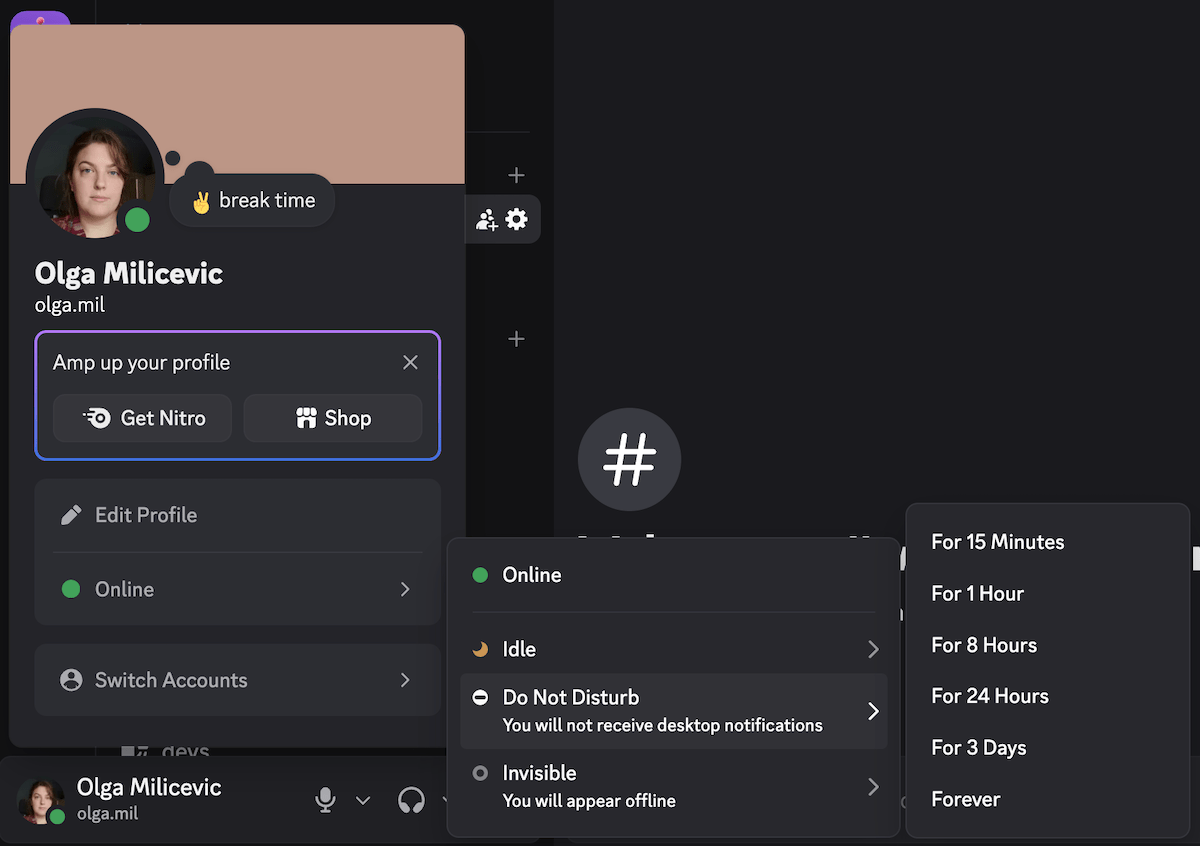This screenshot has height=846, width=1200.
Task: Click Olga Milicevic's avatar thumbnail
Action: point(40,799)
